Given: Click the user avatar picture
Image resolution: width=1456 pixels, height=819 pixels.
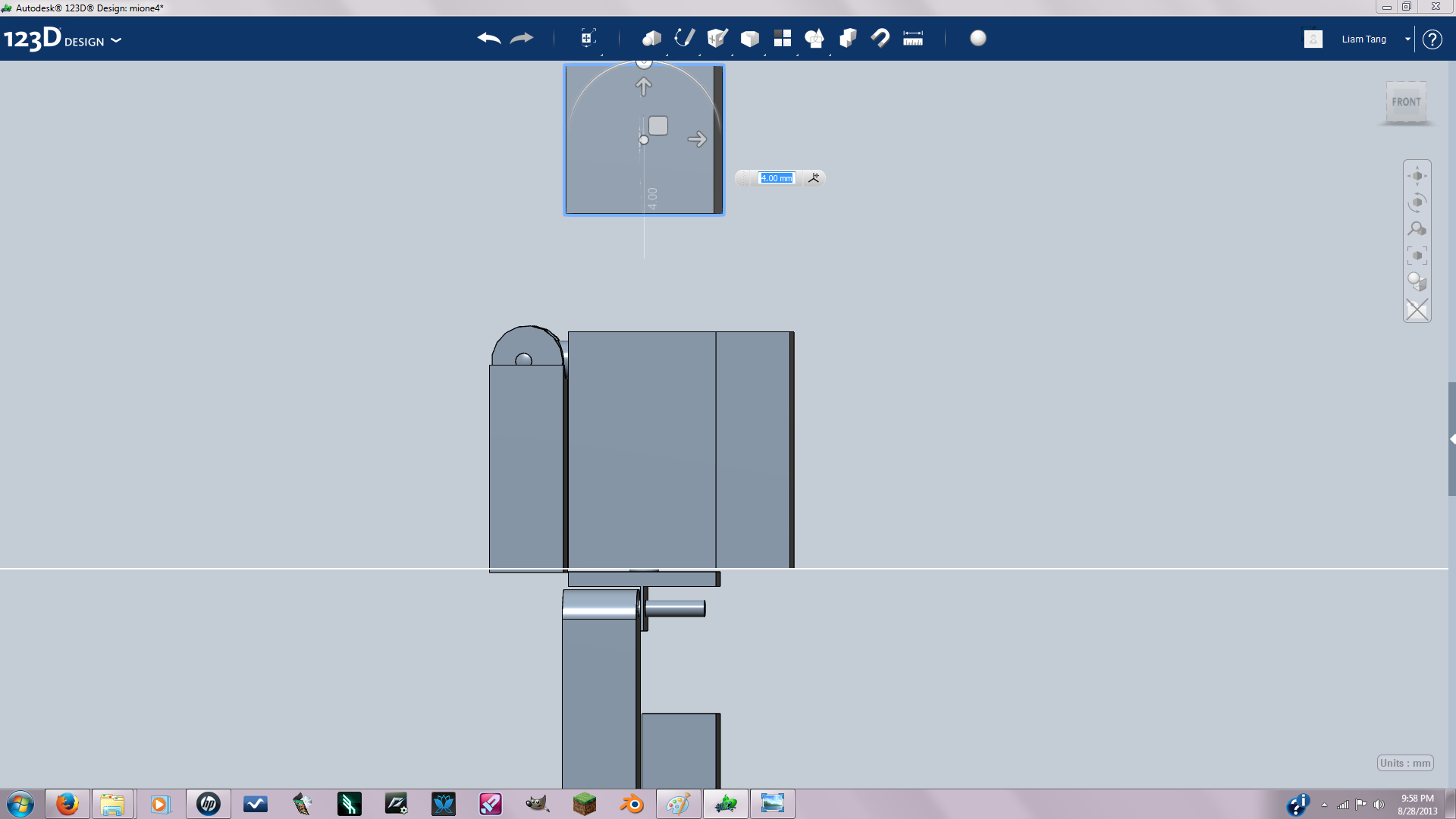Looking at the screenshot, I should click(x=1313, y=39).
